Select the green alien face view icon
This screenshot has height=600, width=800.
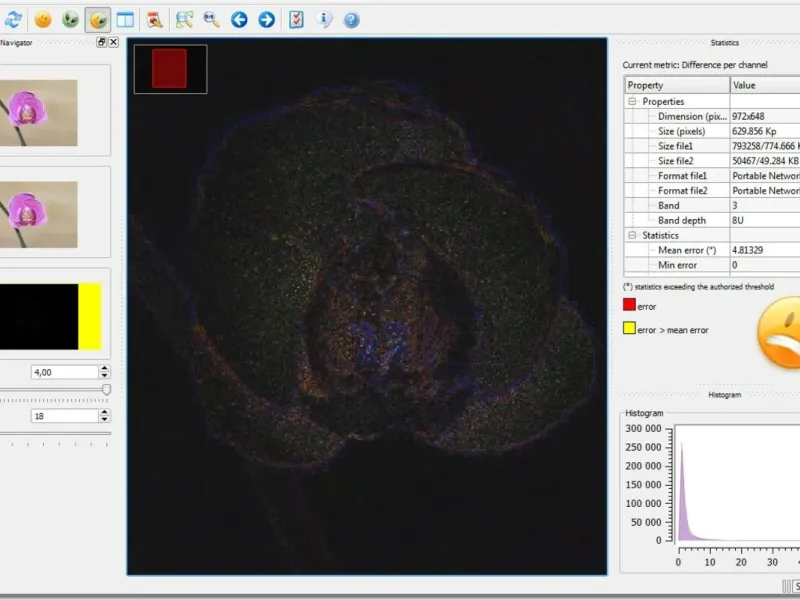pos(70,19)
